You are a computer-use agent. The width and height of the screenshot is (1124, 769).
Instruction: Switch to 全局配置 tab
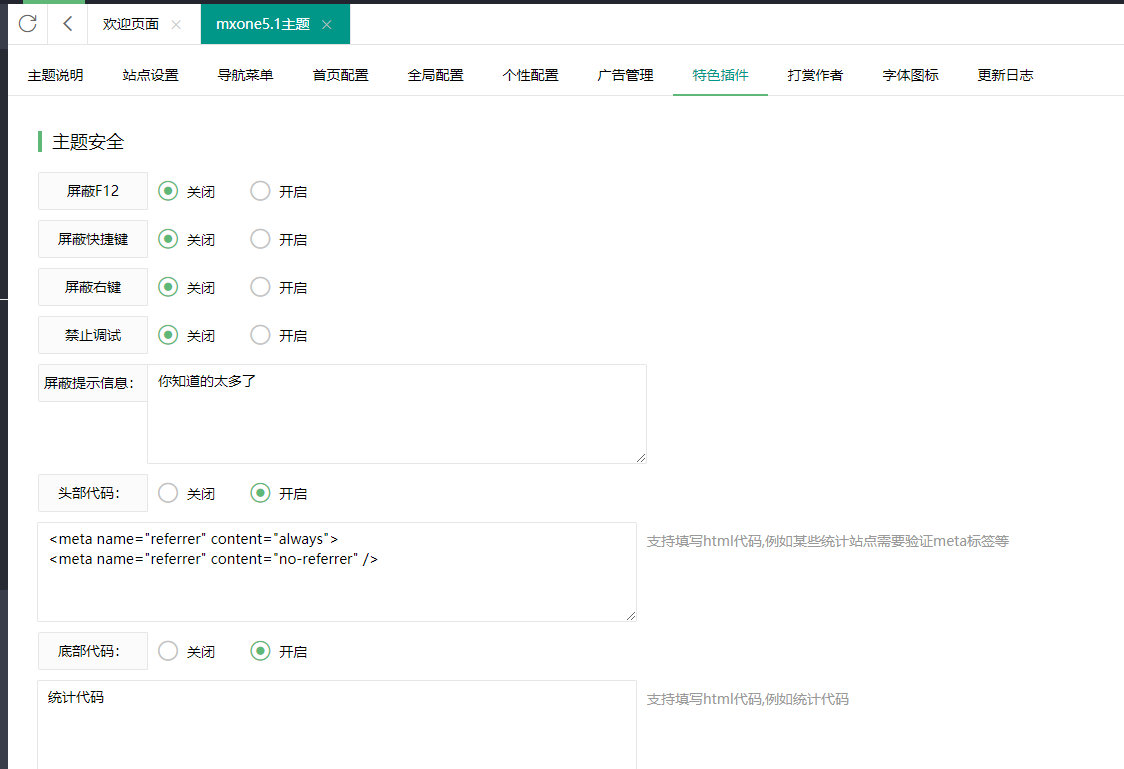click(435, 75)
